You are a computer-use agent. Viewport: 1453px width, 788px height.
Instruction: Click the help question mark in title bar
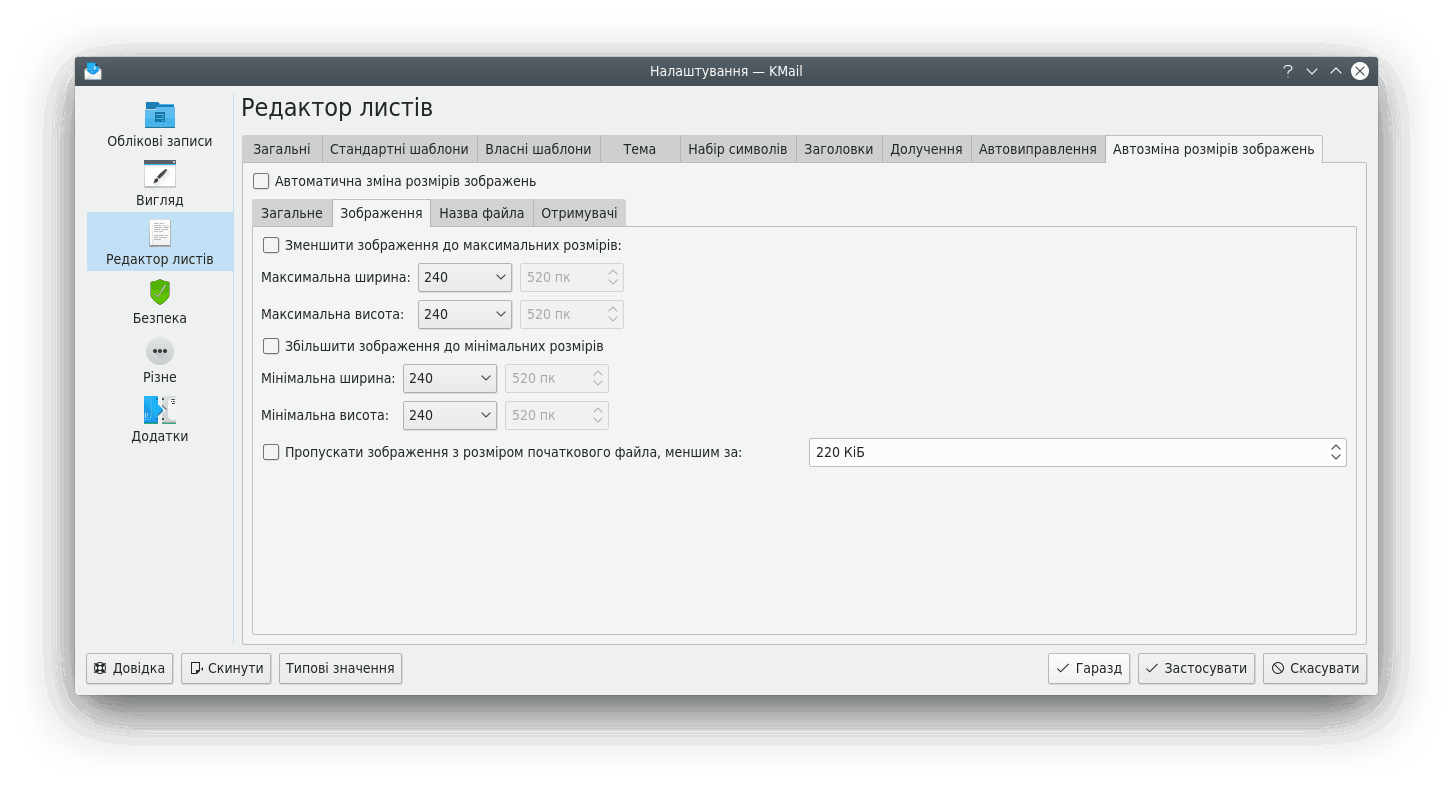tap(1288, 71)
